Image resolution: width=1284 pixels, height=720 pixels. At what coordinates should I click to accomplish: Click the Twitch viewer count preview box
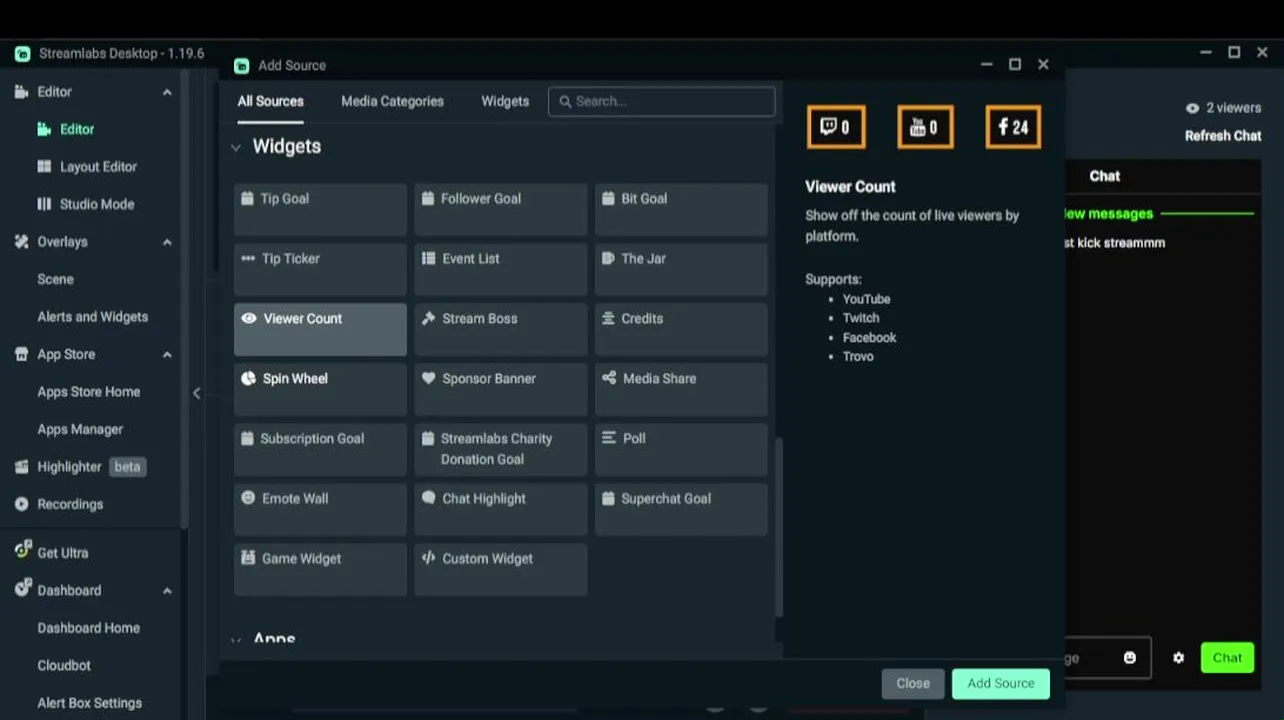pyautogui.click(x=836, y=127)
